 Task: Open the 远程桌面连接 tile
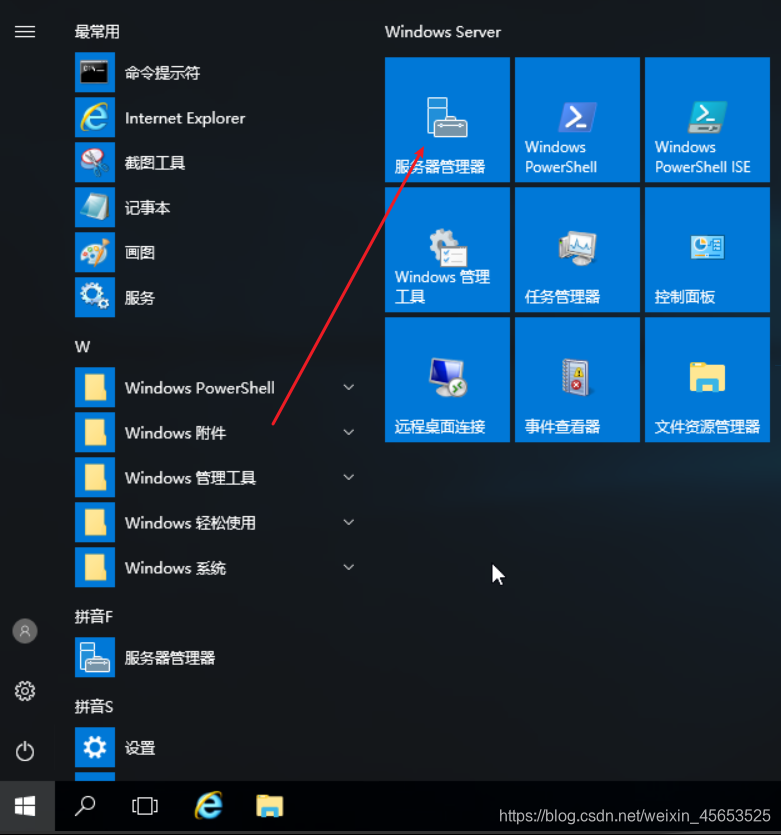[447, 380]
